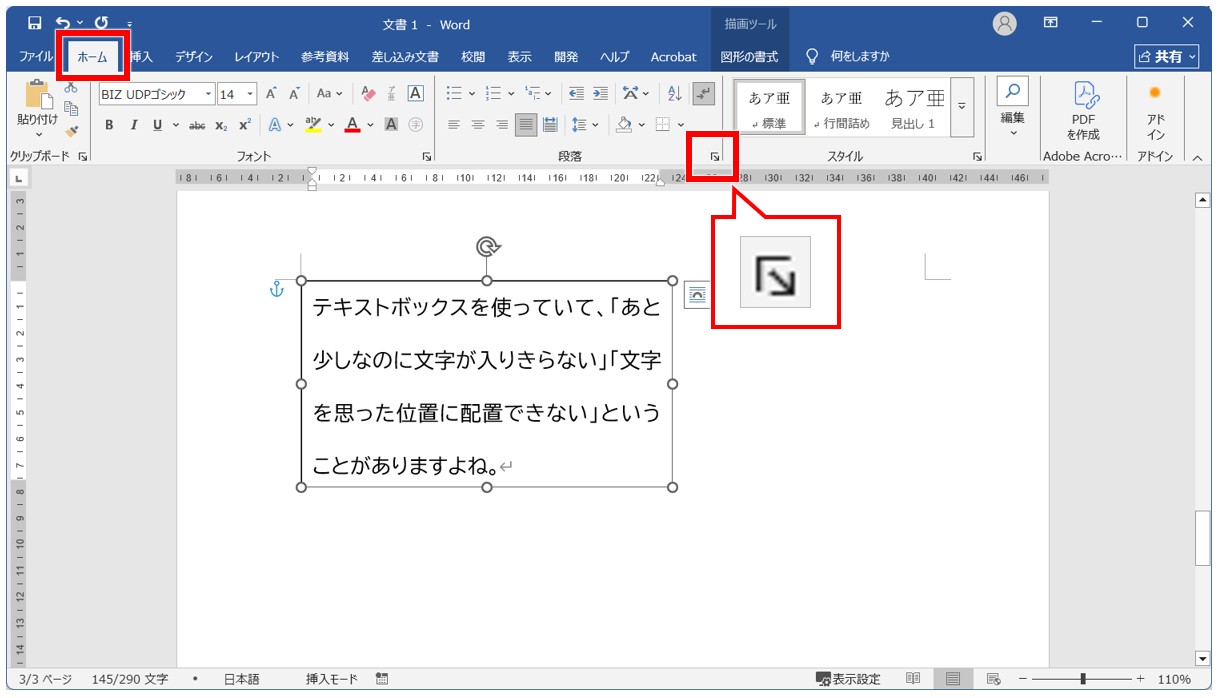Align paragraph text to the right
This screenshot has width=1218, height=698.
502,125
